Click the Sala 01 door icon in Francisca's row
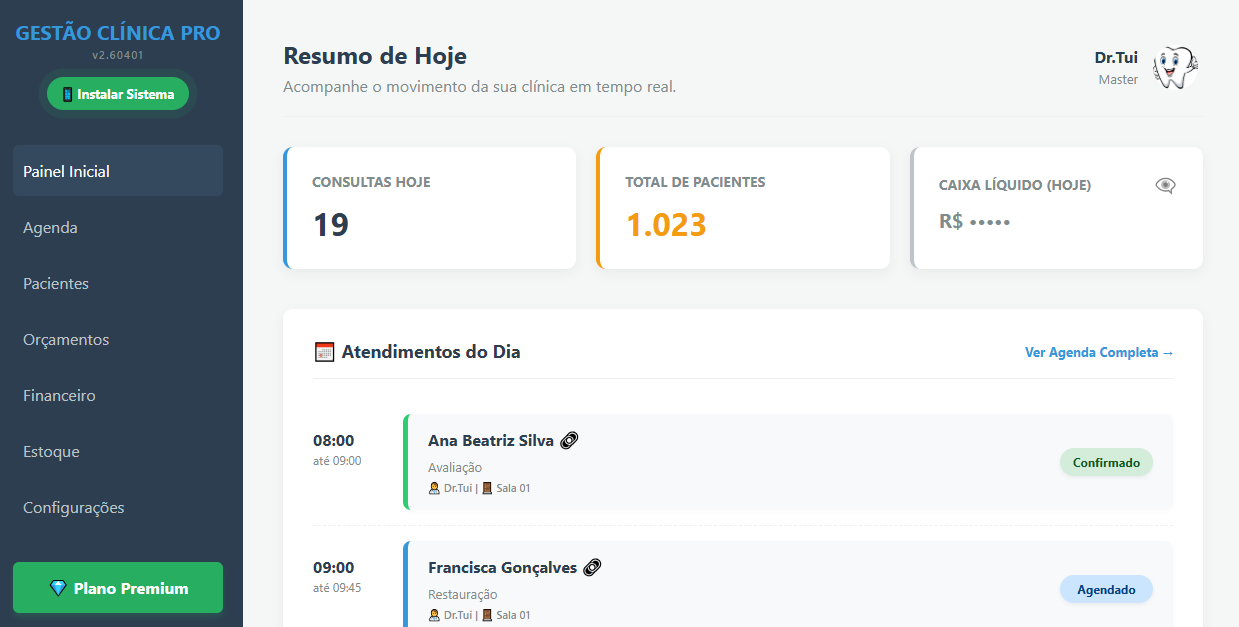Screen dimensions: 1239x627 tap(486, 615)
